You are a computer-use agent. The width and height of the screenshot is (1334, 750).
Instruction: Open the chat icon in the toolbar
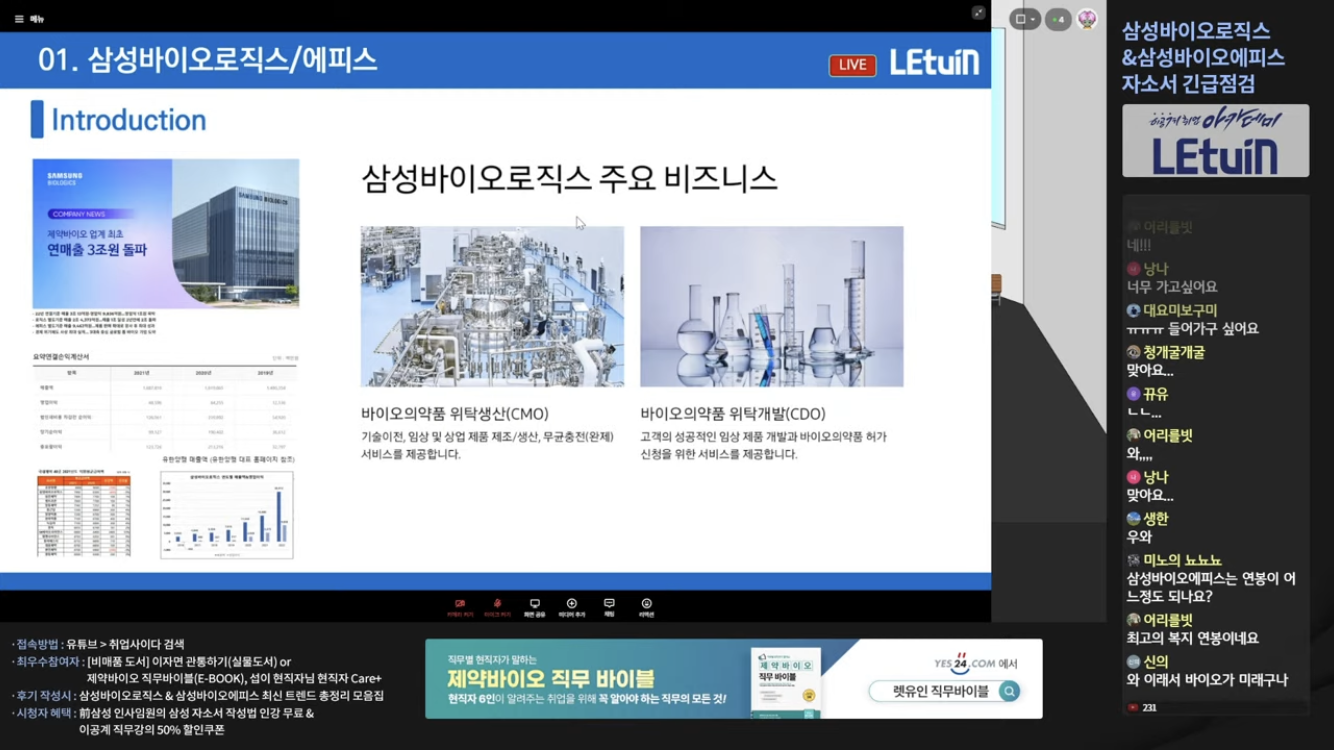(x=609, y=608)
